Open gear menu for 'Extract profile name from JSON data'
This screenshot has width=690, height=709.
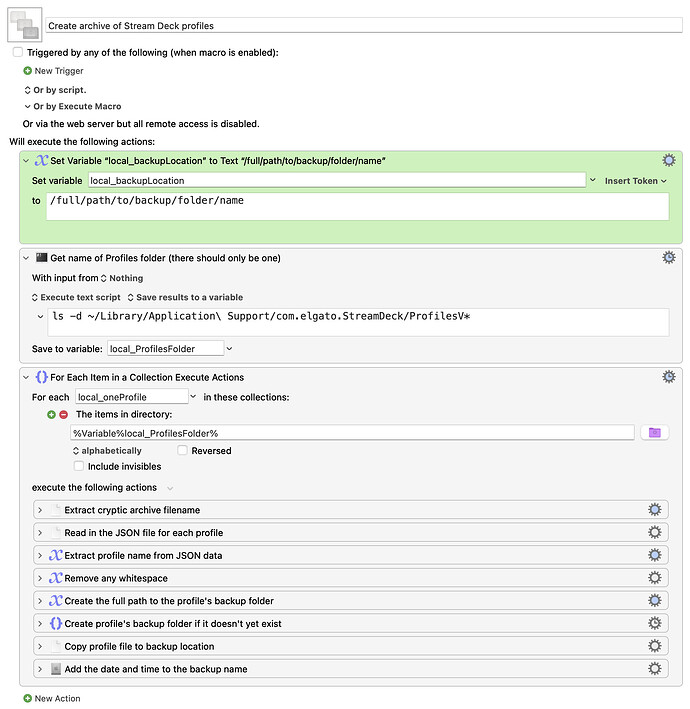coord(655,555)
